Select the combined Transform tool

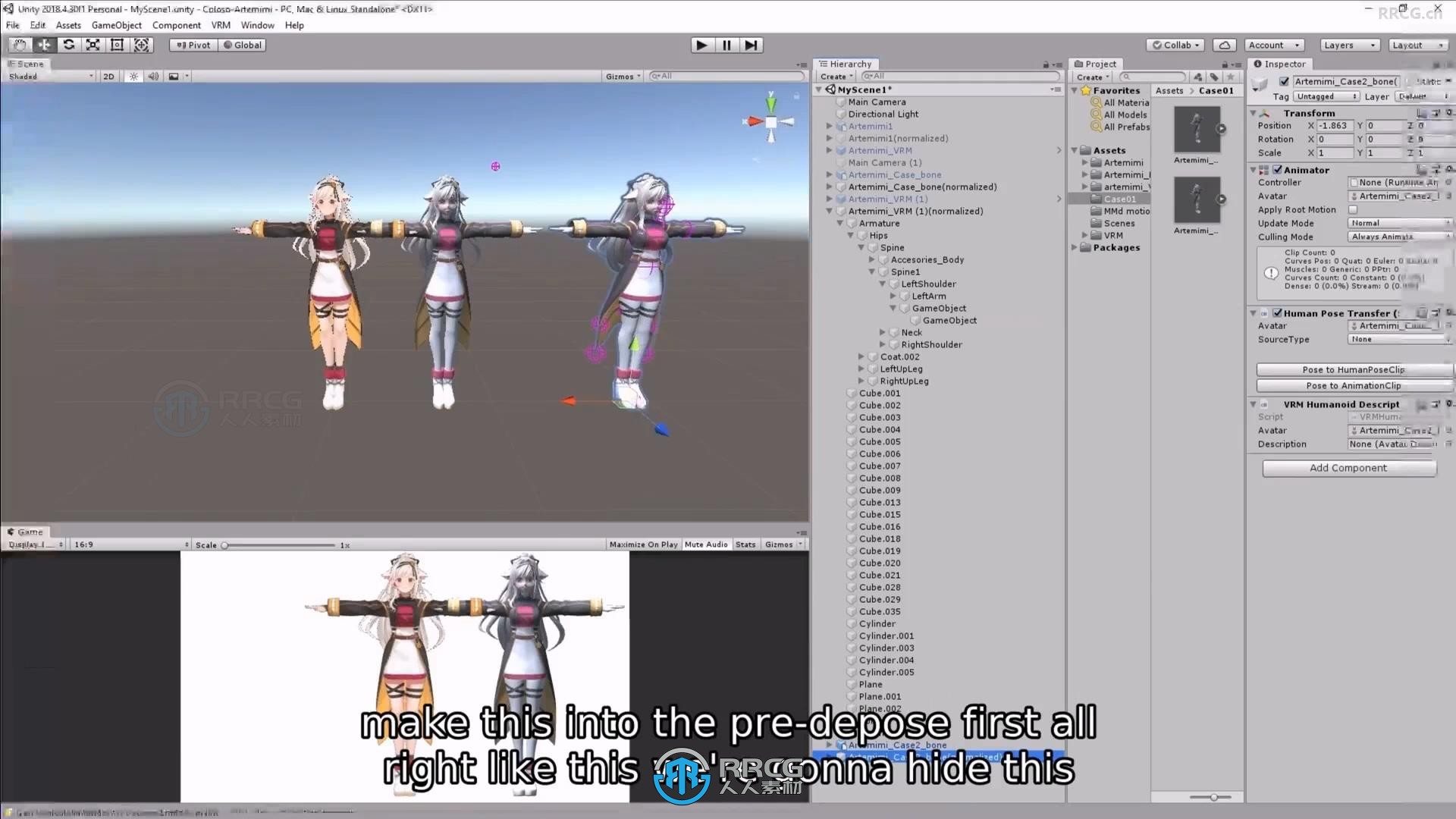coord(141,45)
